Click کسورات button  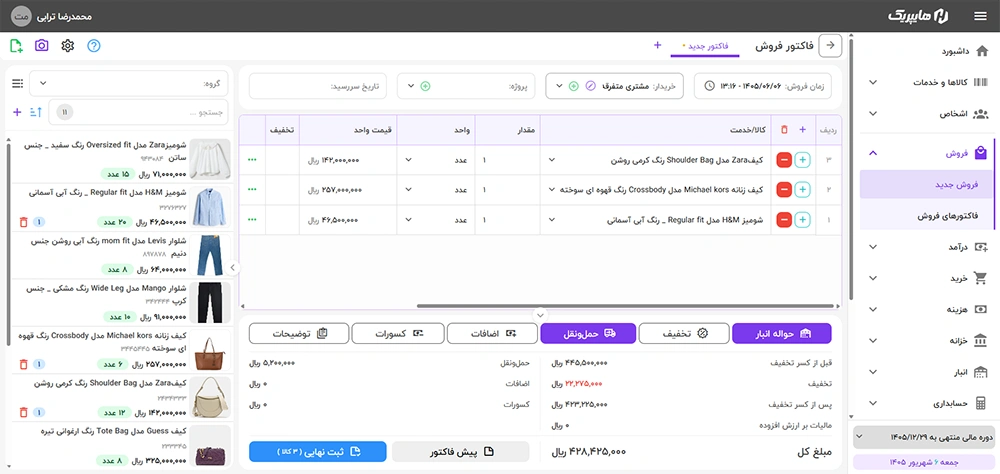point(398,333)
